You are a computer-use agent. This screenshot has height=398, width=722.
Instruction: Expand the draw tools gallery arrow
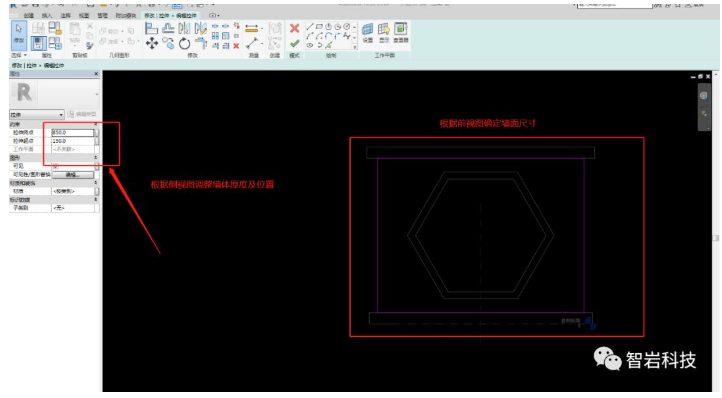[355, 47]
